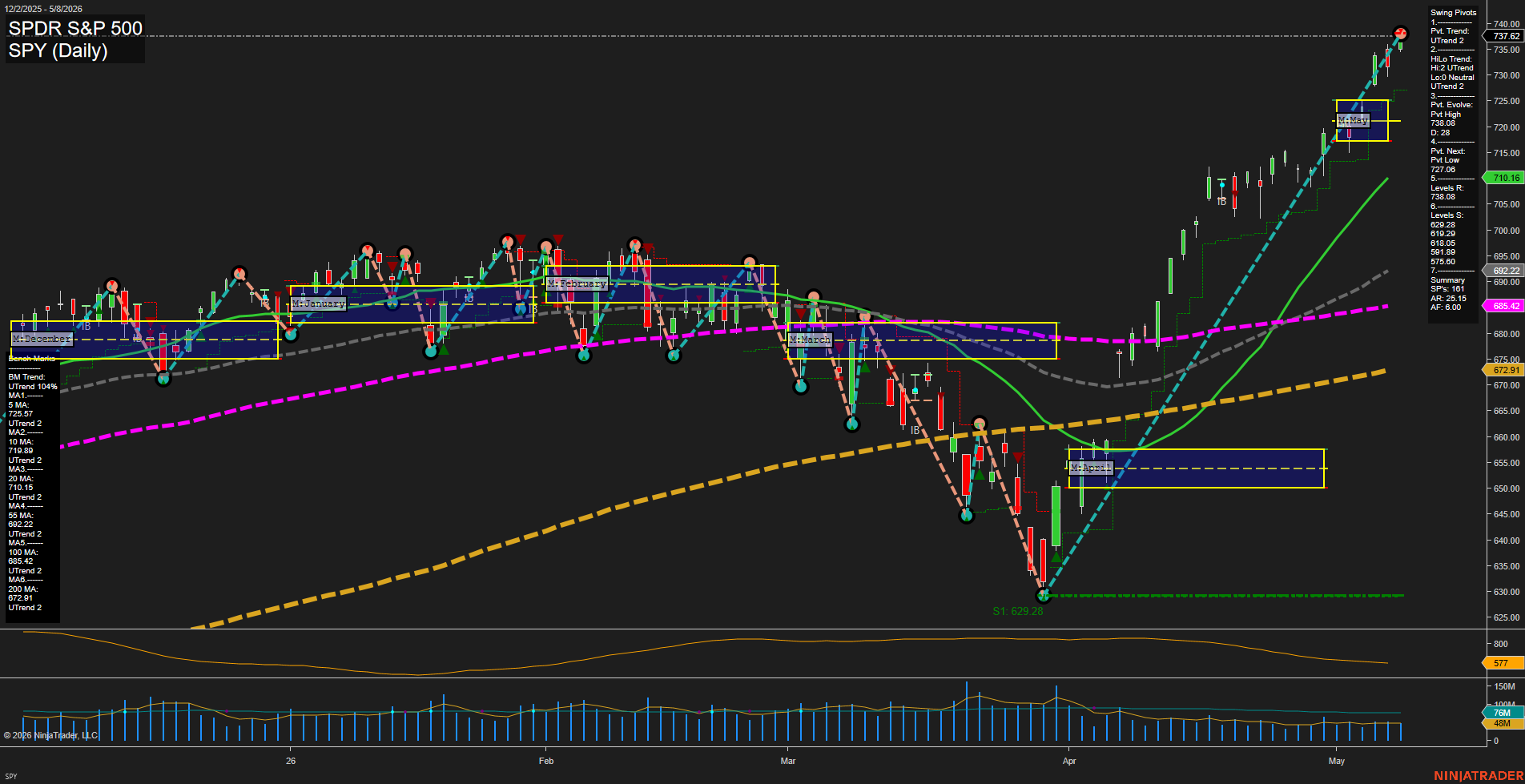This screenshot has width=1525, height=784.
Task: Click the 5 MA: label in Bench Marks
Action: click(18, 405)
